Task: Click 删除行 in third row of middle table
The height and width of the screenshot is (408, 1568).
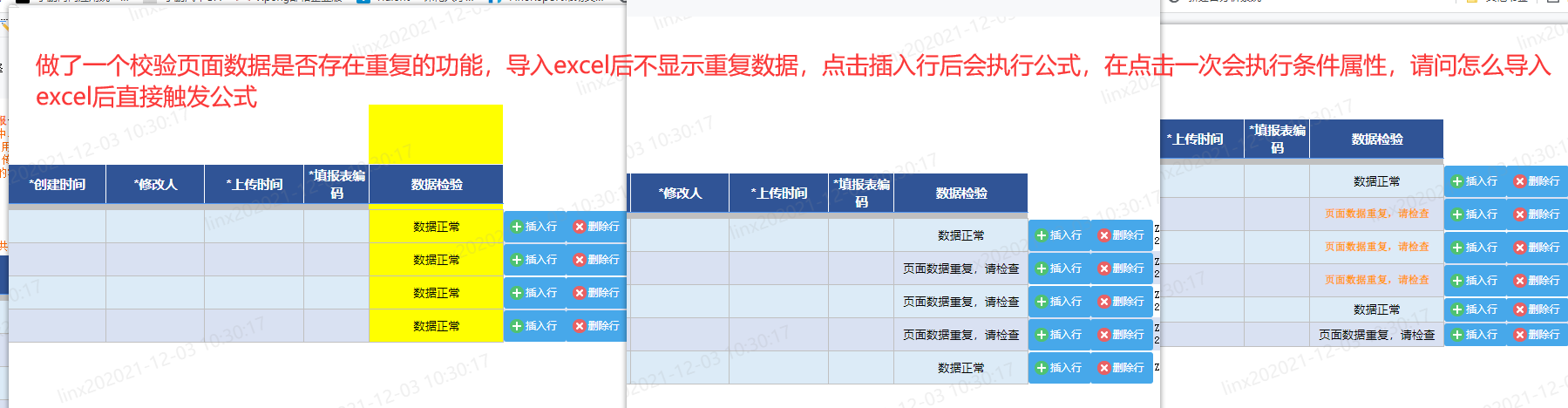Action: pyautogui.click(x=1122, y=302)
